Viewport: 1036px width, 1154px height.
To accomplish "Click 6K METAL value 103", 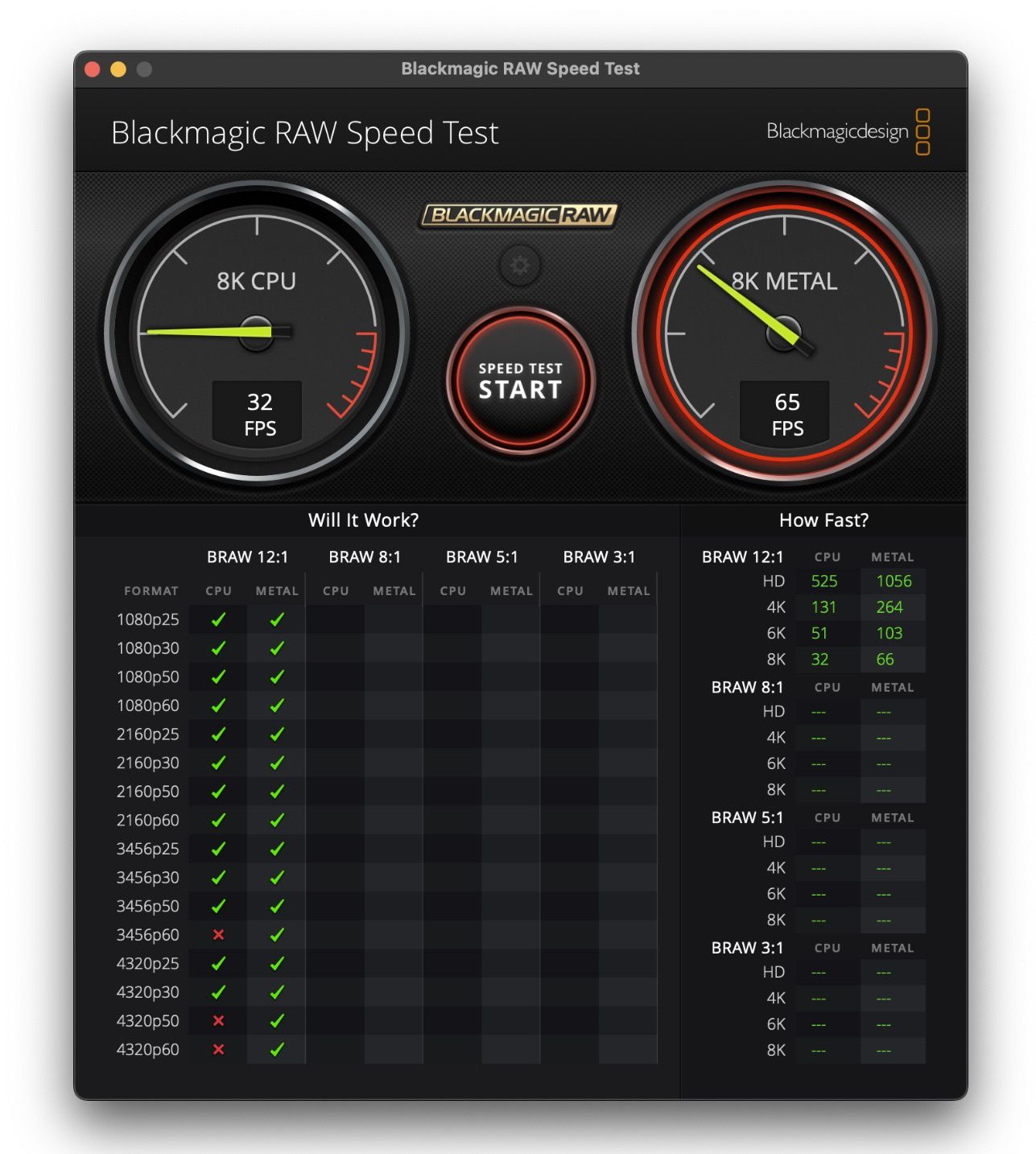I will coord(889,633).
